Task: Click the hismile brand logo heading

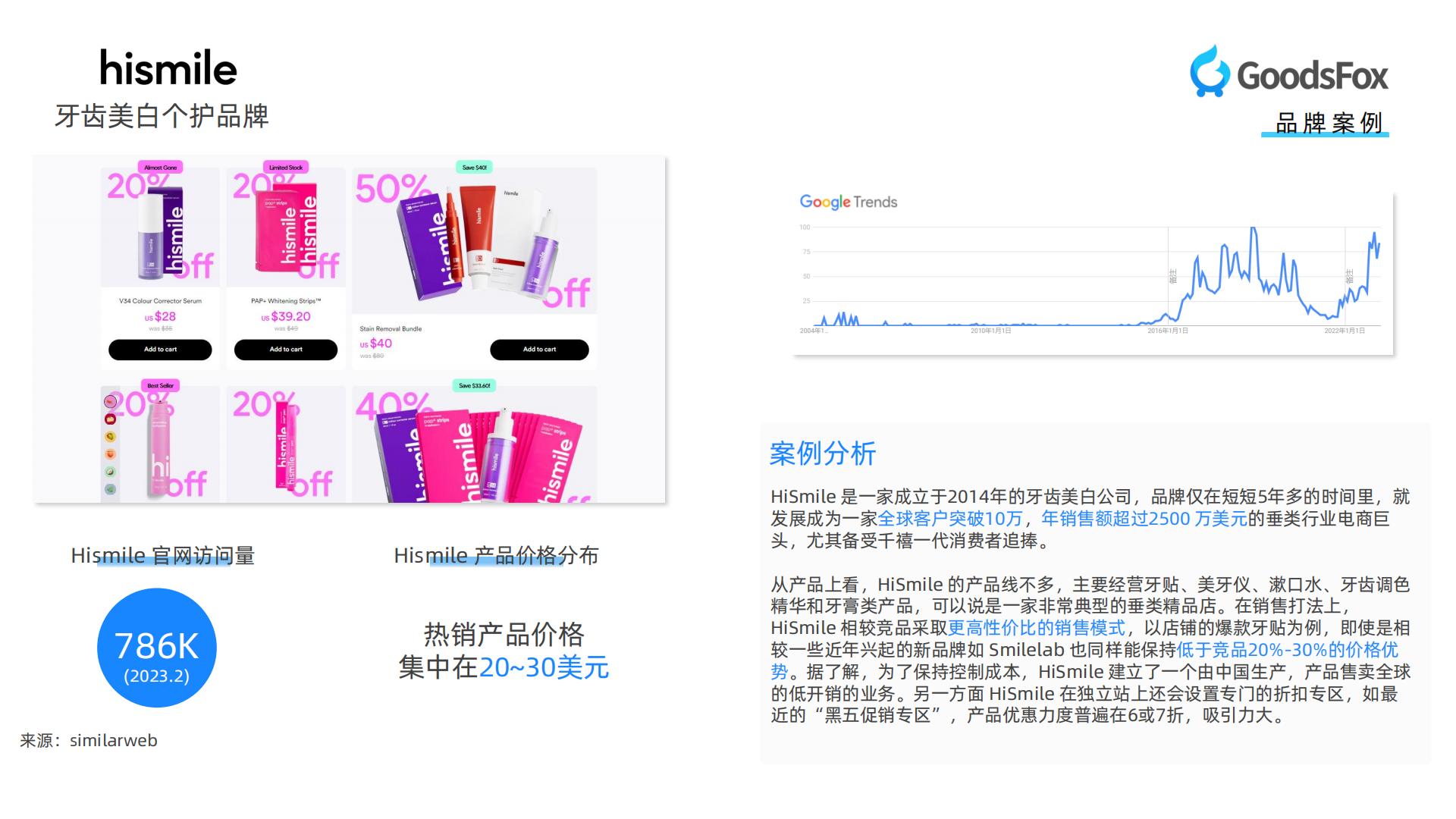Action: [x=168, y=67]
